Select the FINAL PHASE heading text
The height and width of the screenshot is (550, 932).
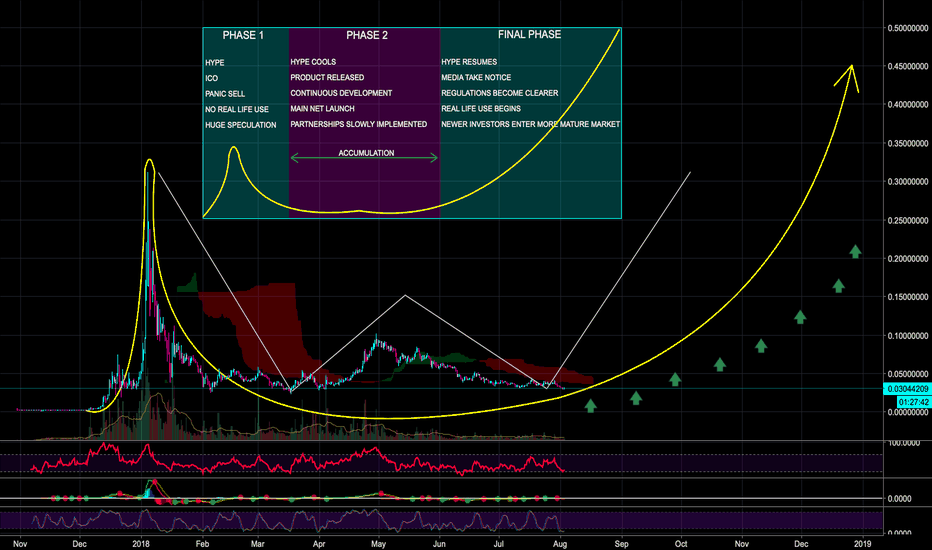tap(529, 34)
